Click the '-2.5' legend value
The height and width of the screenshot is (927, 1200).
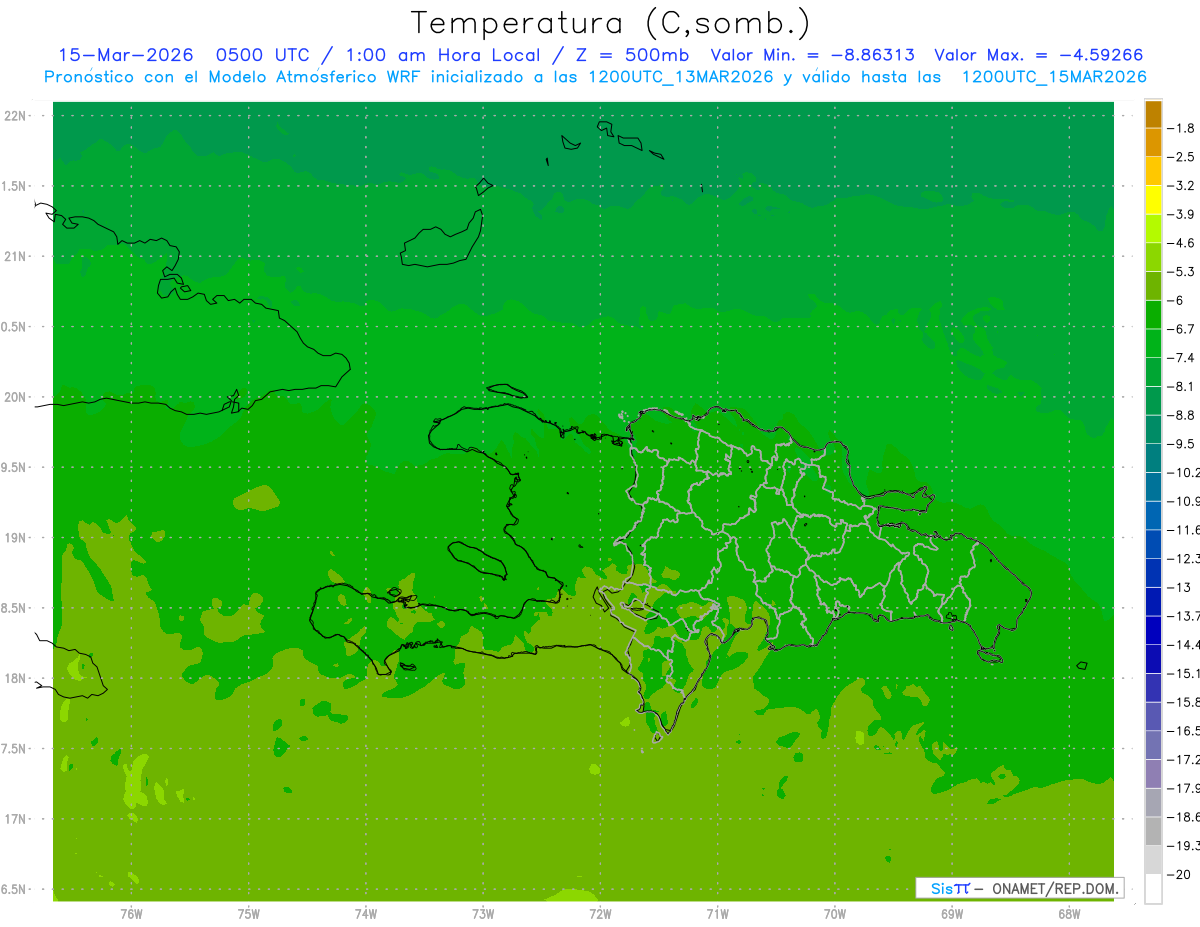(1181, 157)
